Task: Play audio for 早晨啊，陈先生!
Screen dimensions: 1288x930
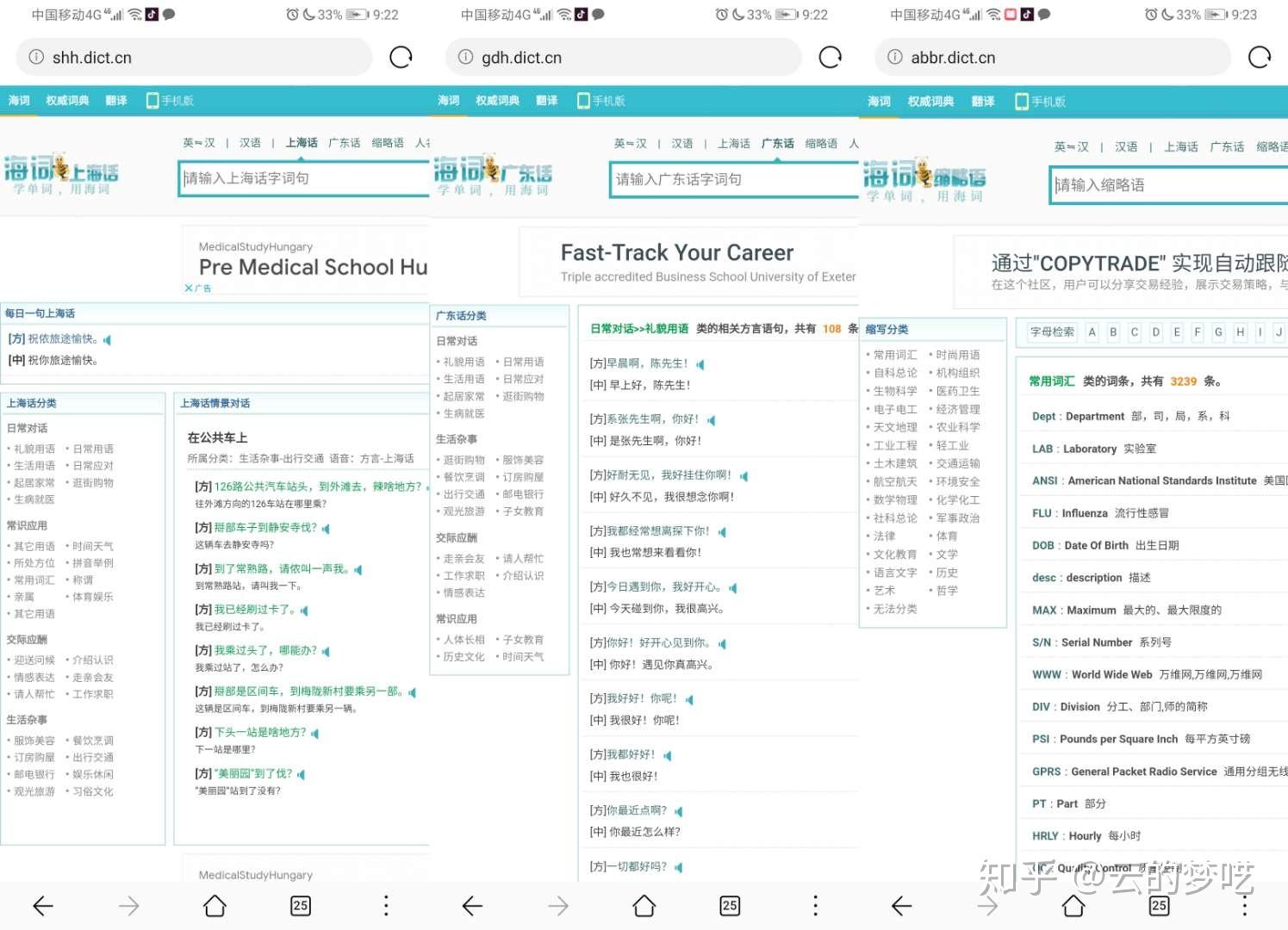Action: (x=700, y=365)
